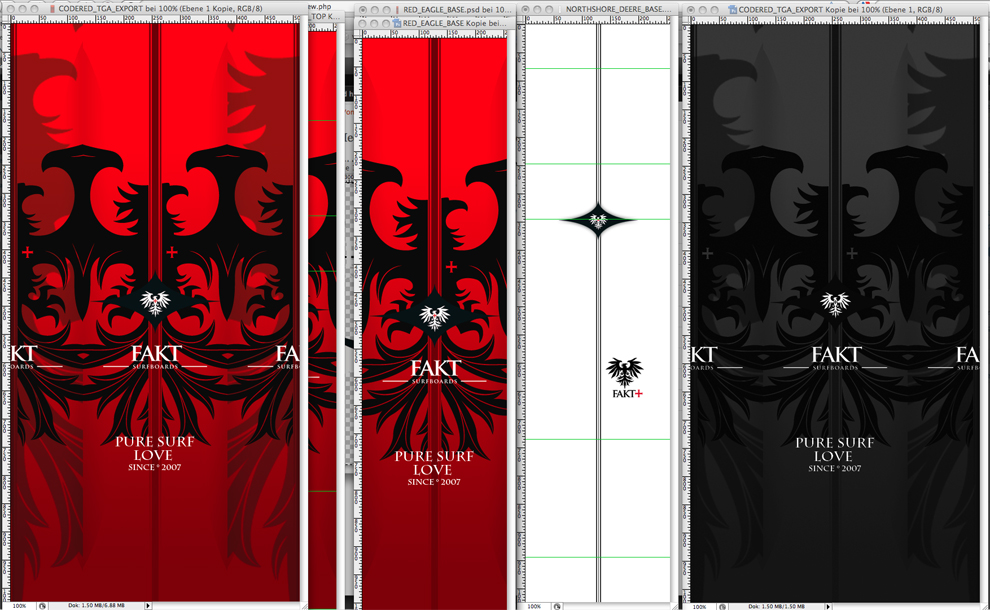This screenshot has width=990, height=610.
Task: Click status icon beside zoom in CODERED_TGA_EXPORT Kopie window
Action: point(722,606)
